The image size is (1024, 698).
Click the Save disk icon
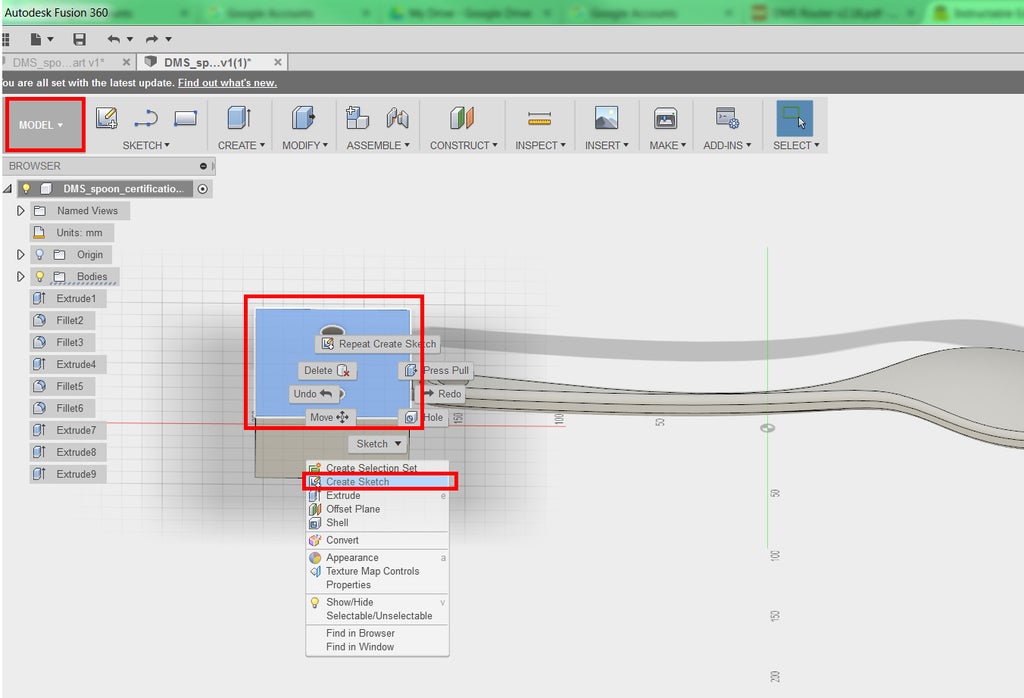coord(79,39)
